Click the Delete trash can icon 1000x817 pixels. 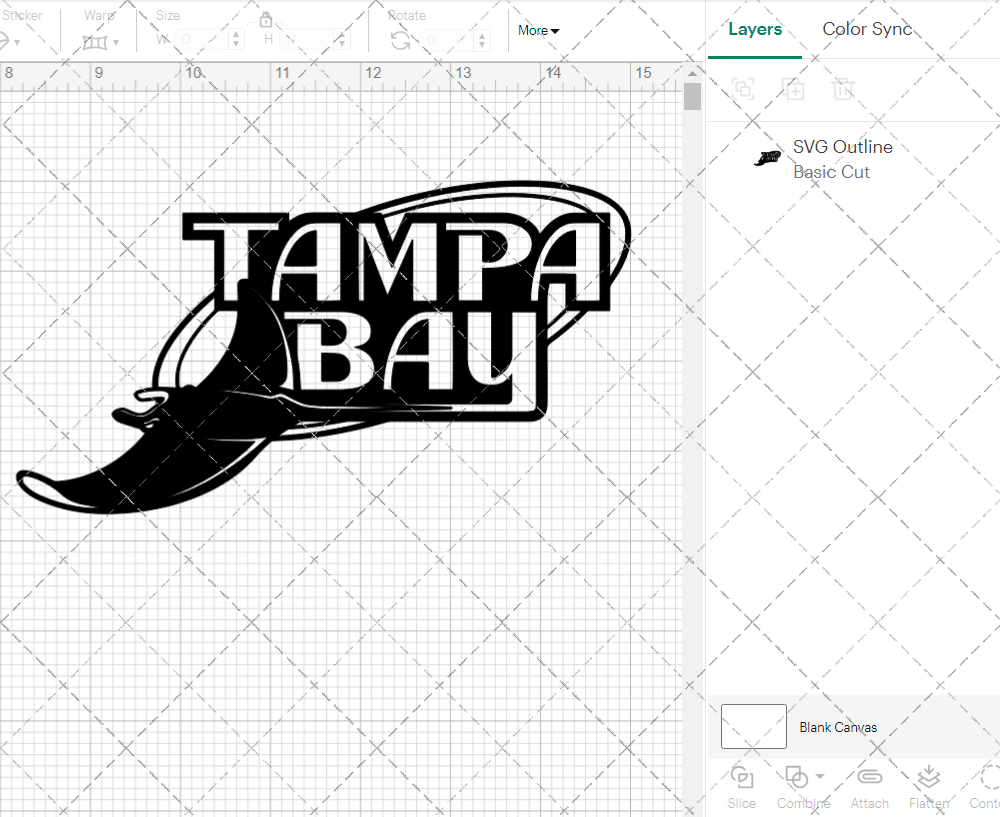coord(843,89)
